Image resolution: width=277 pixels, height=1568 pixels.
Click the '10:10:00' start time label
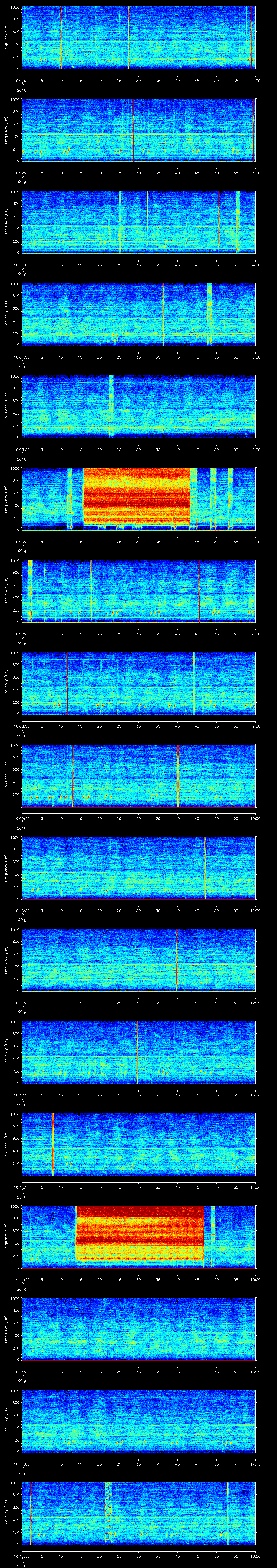pos(22,910)
